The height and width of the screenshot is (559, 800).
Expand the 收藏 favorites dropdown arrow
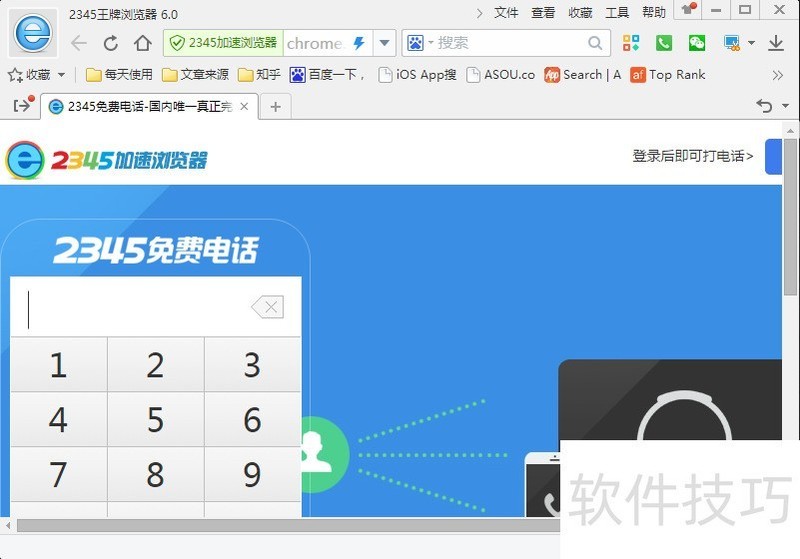point(61,75)
